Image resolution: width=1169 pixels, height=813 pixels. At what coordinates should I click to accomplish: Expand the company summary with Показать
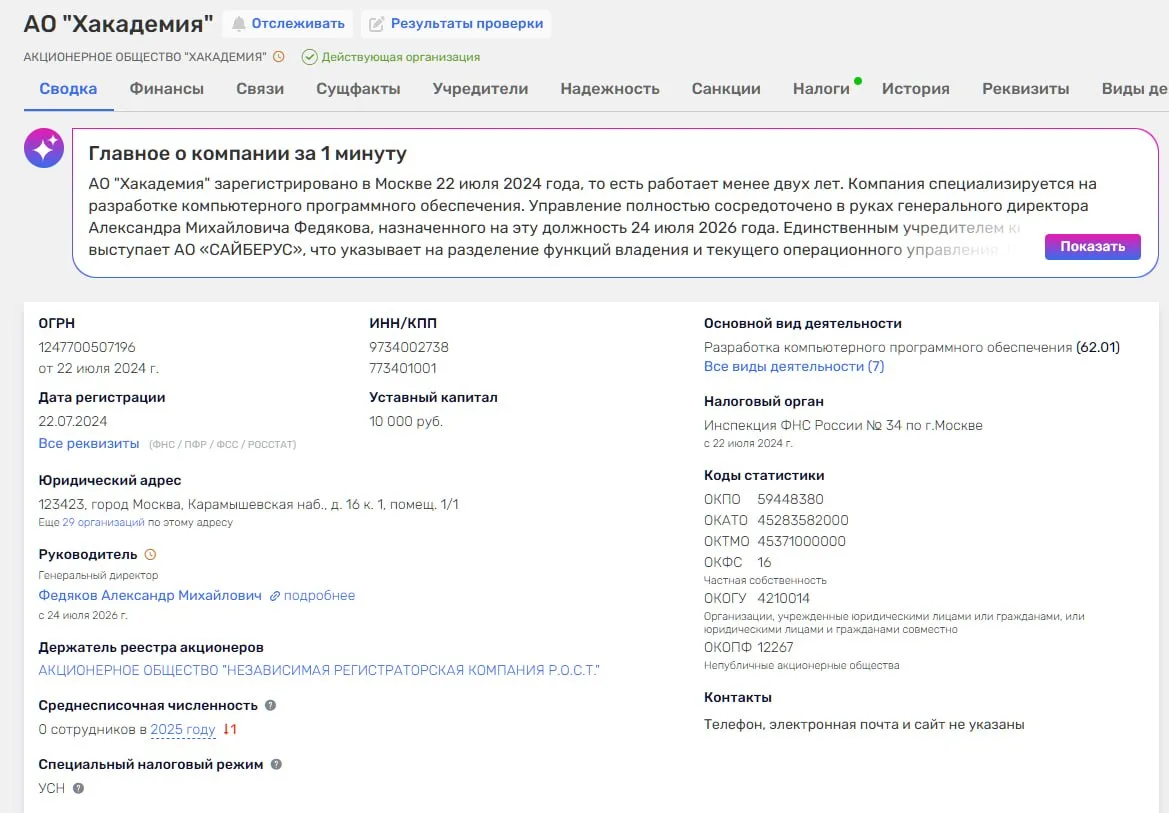click(x=1092, y=247)
